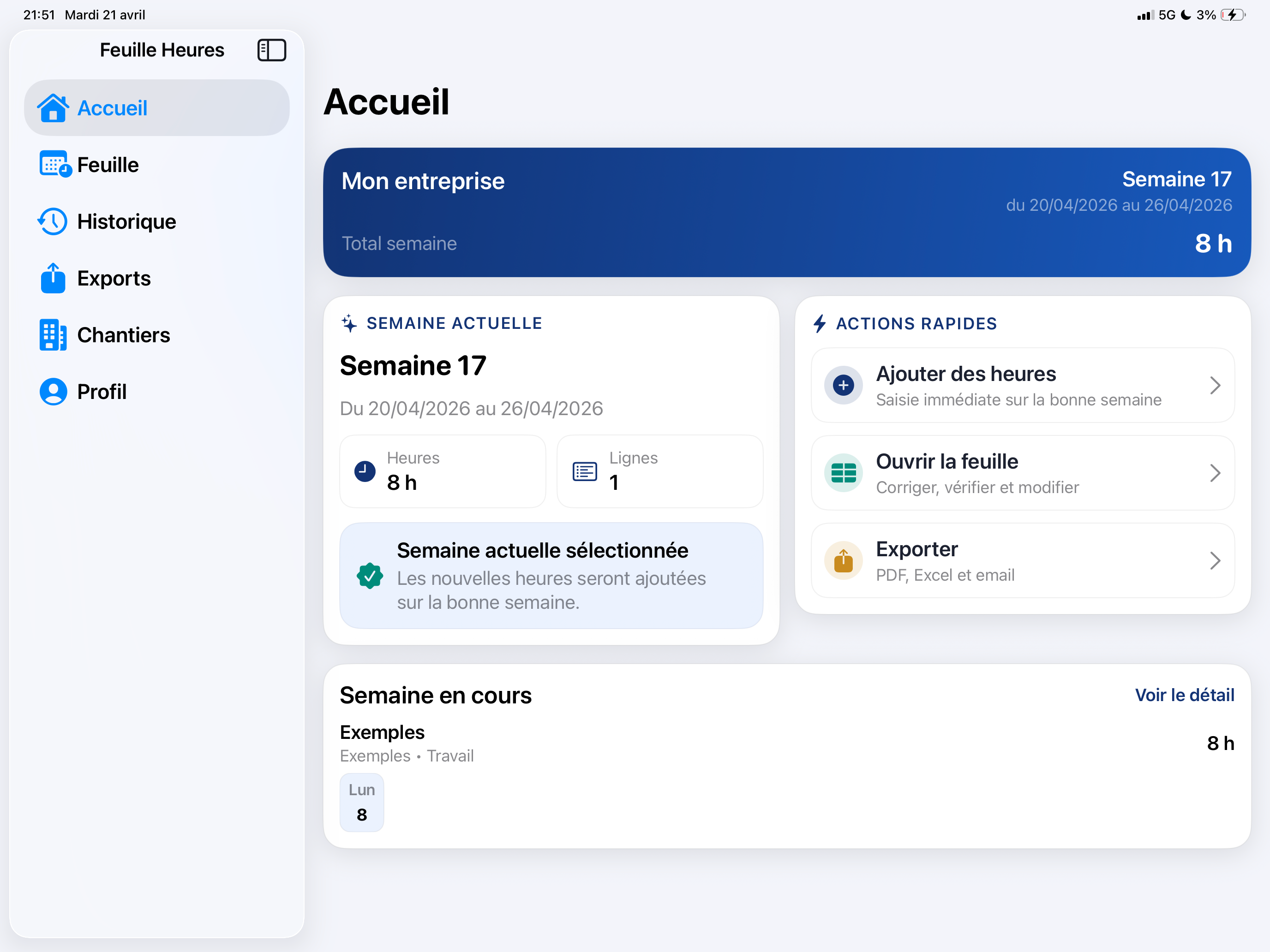Click the Heures clock icon

point(365,472)
